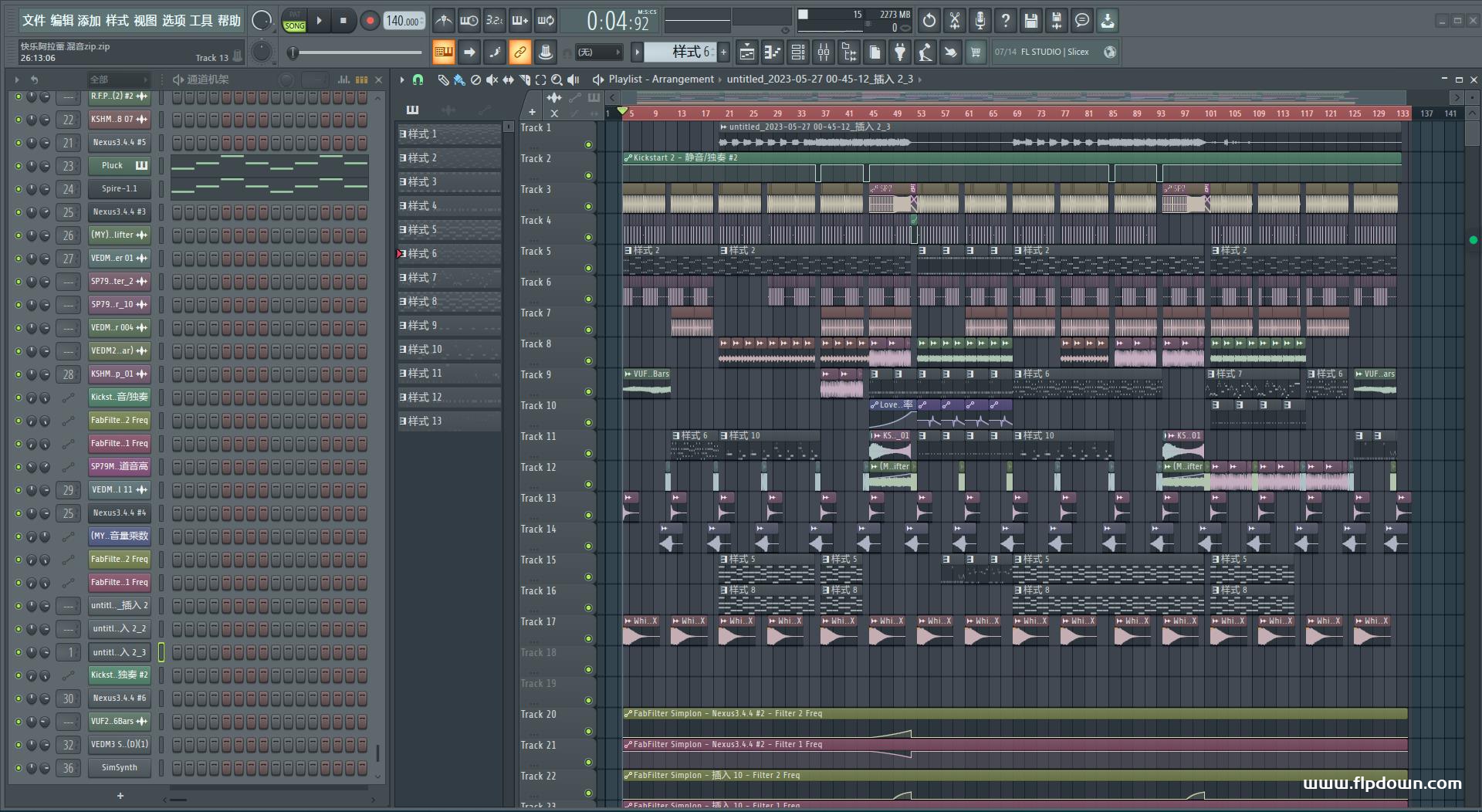Open the 选项 menu
This screenshot has height=812, width=1482.
point(173,21)
